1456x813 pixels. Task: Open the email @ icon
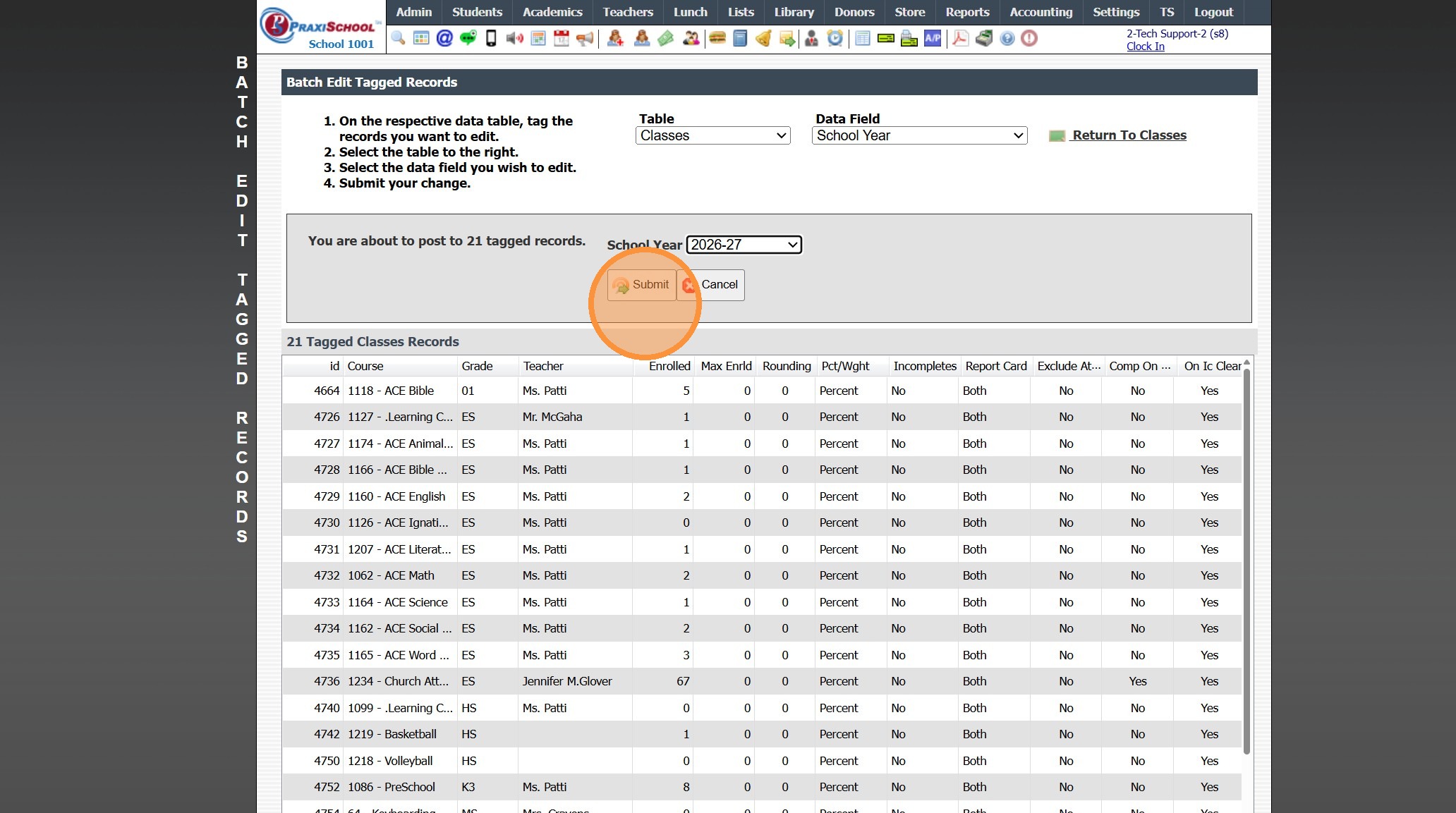(x=444, y=38)
